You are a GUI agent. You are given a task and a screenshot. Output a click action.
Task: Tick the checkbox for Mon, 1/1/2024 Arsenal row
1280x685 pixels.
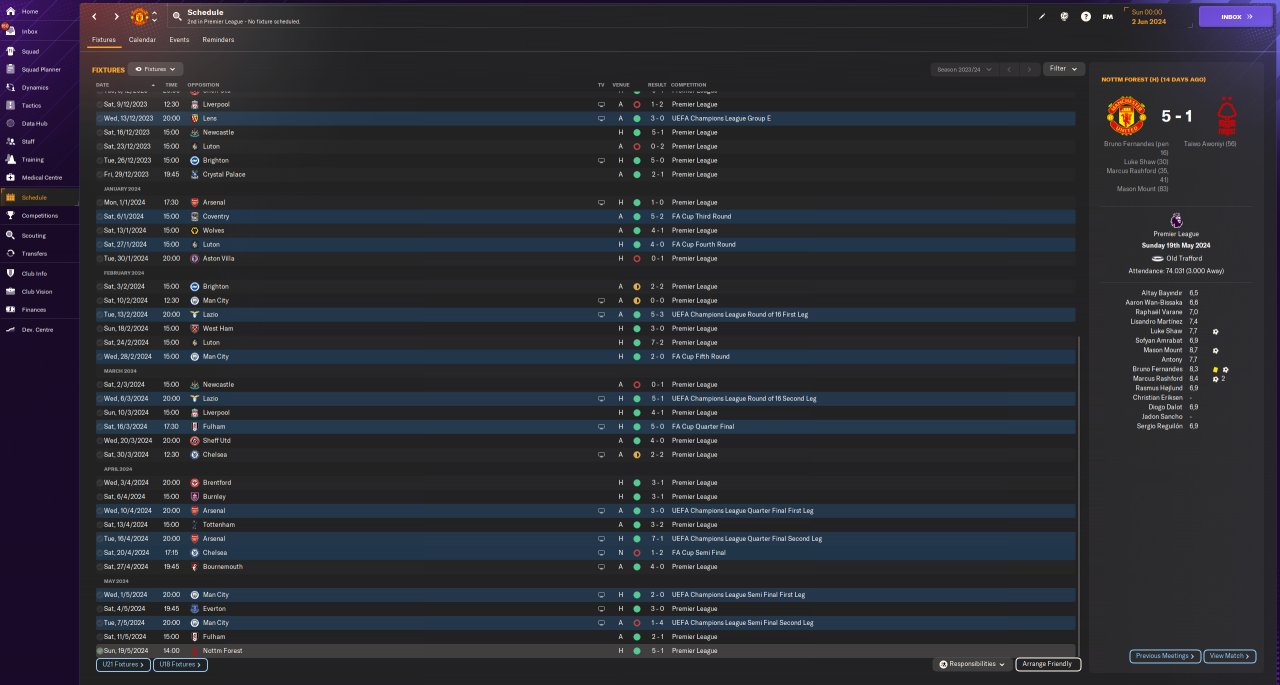[100, 202]
